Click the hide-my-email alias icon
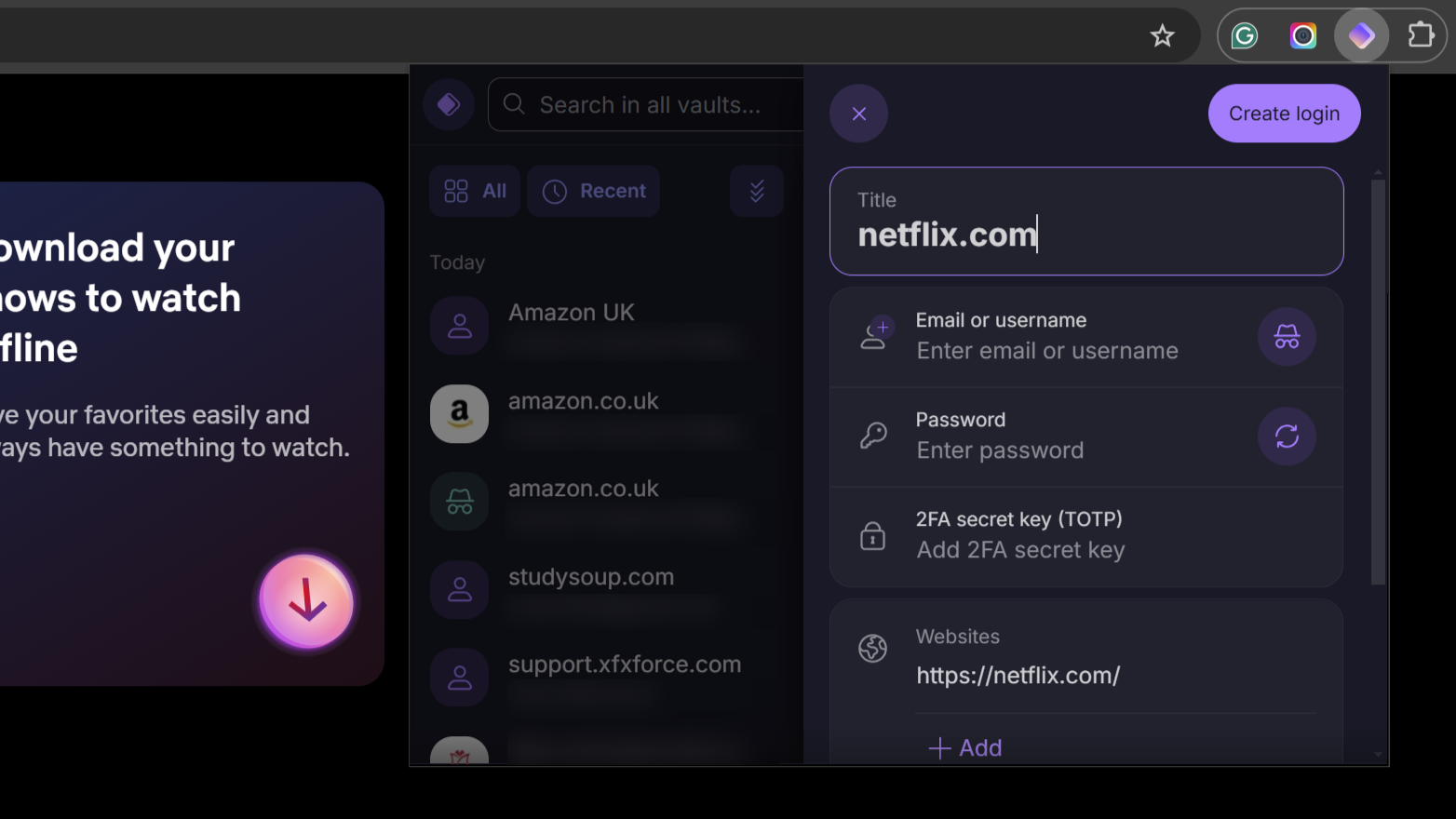Screen dimensions: 1456x819 [x=1287, y=337]
